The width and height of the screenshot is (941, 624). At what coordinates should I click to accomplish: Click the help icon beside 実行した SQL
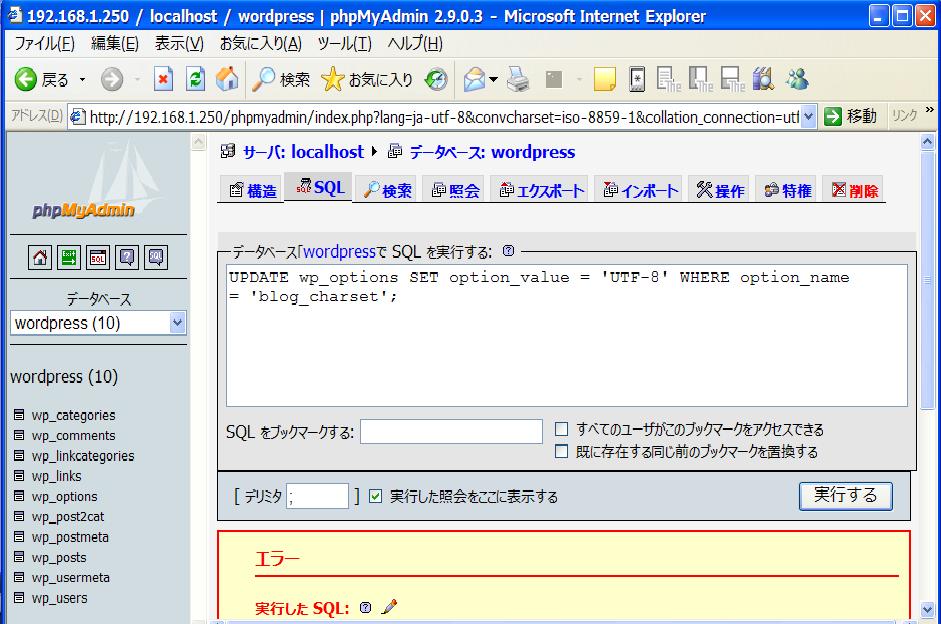[x=365, y=608]
